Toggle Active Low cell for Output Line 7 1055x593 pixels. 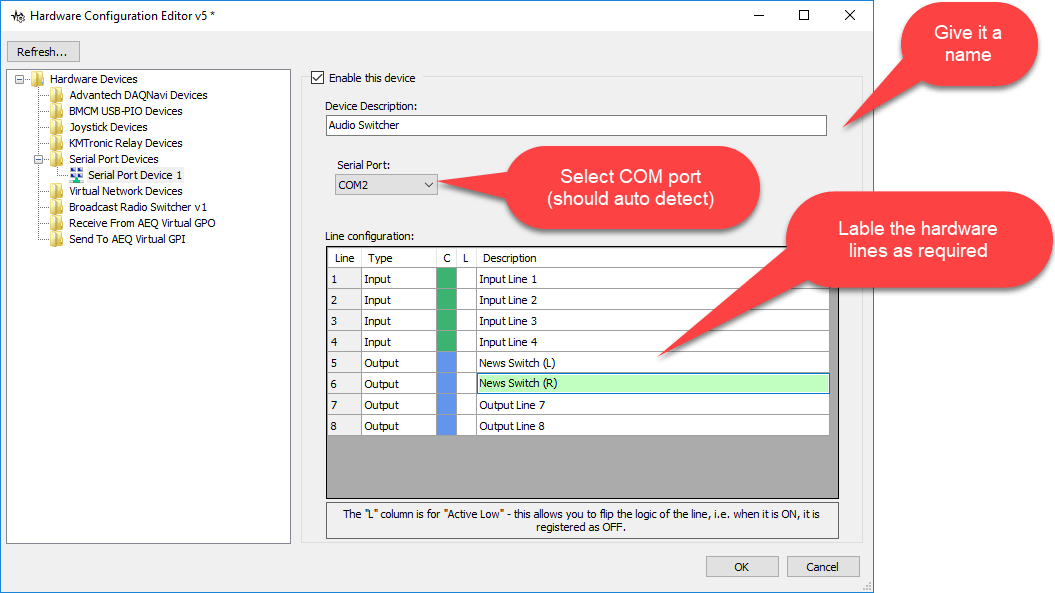click(x=466, y=405)
